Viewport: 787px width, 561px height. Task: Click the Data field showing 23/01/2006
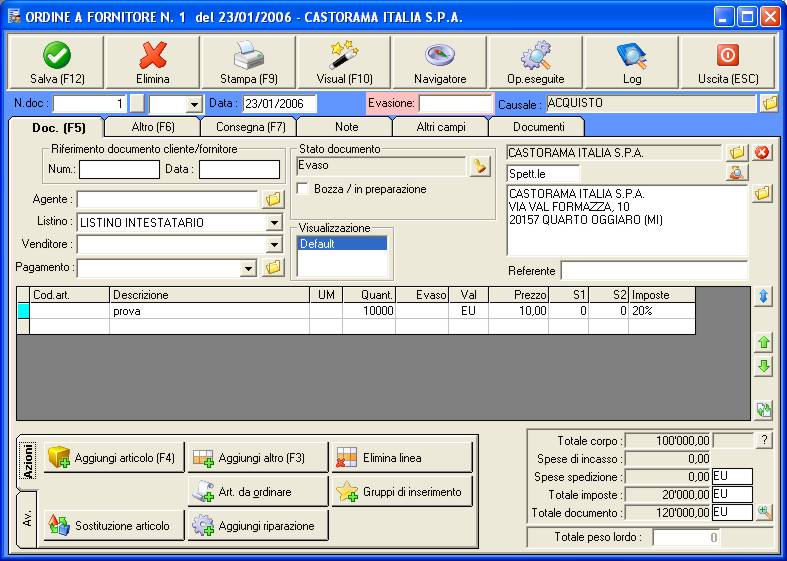[x=280, y=104]
